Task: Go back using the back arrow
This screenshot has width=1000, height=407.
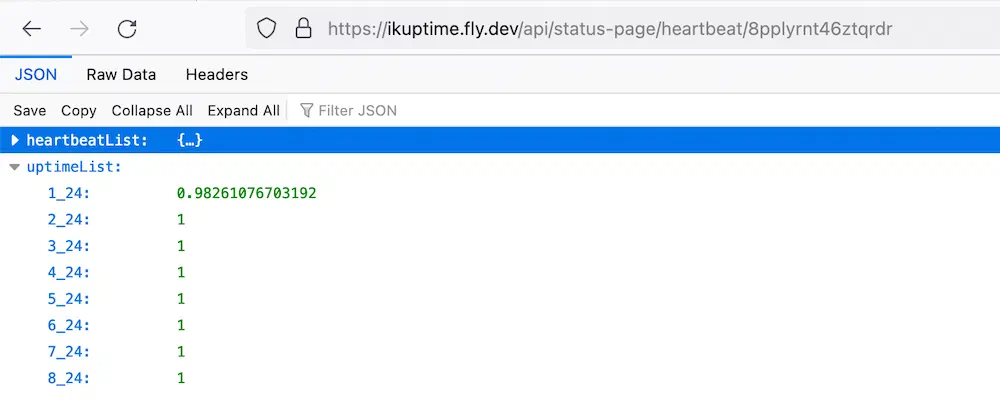Action: [x=31, y=29]
